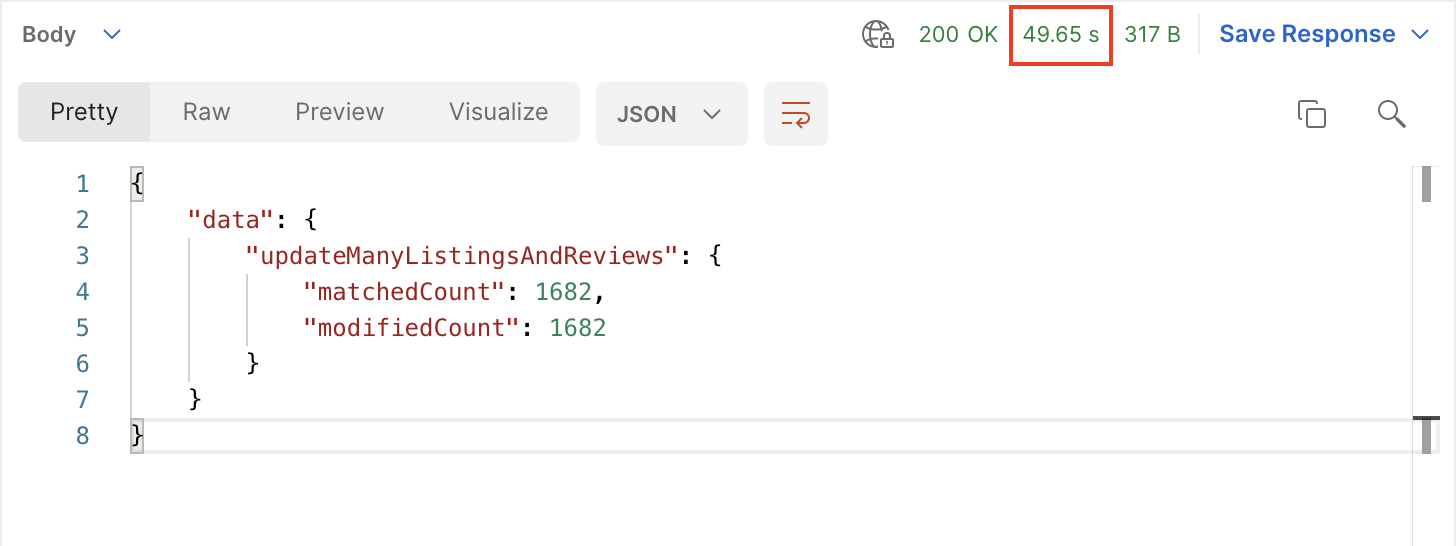The image size is (1456, 546).
Task: Click the 200 OK status text
Action: (x=958, y=34)
